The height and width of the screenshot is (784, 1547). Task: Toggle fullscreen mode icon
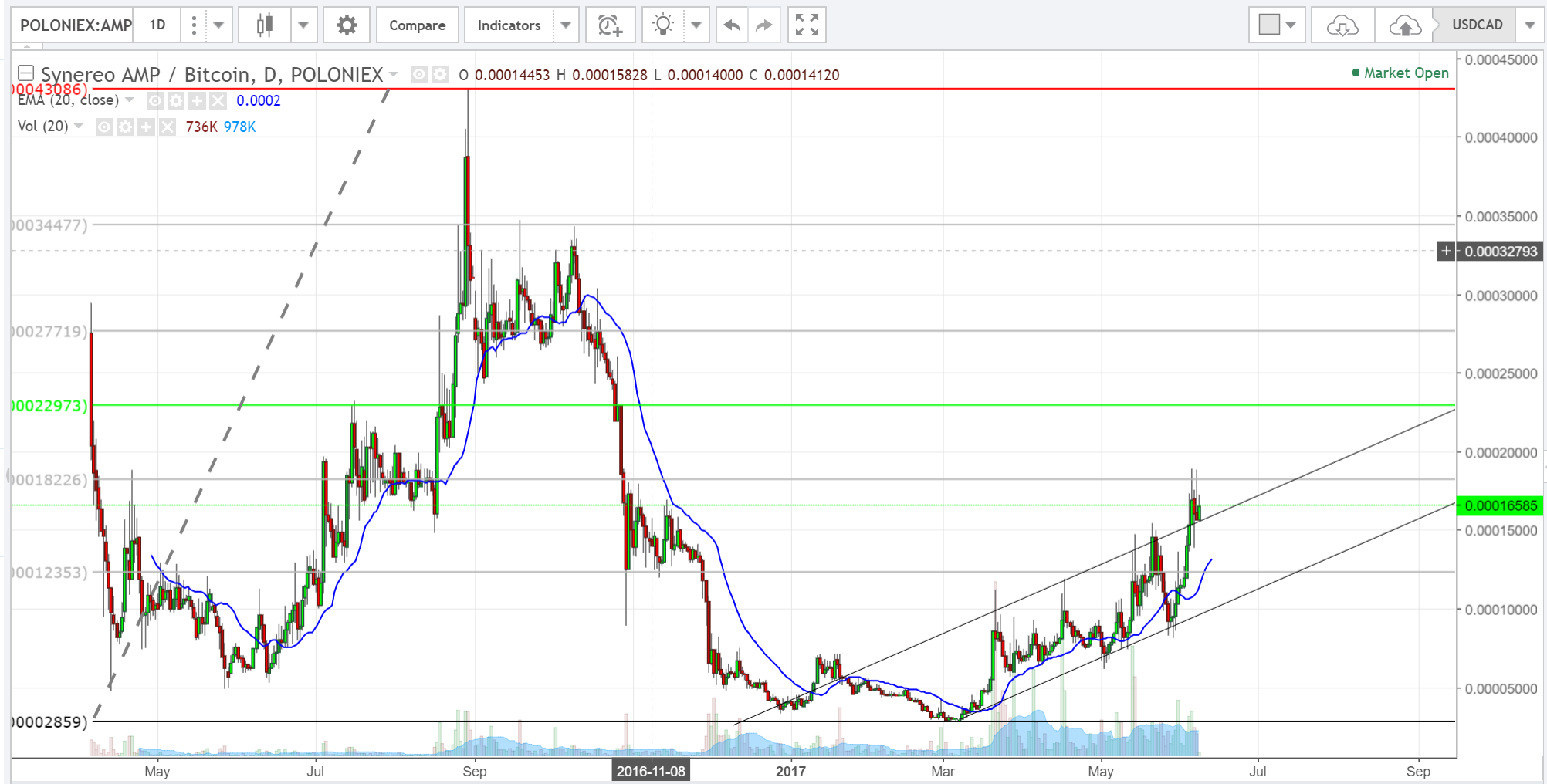(807, 25)
